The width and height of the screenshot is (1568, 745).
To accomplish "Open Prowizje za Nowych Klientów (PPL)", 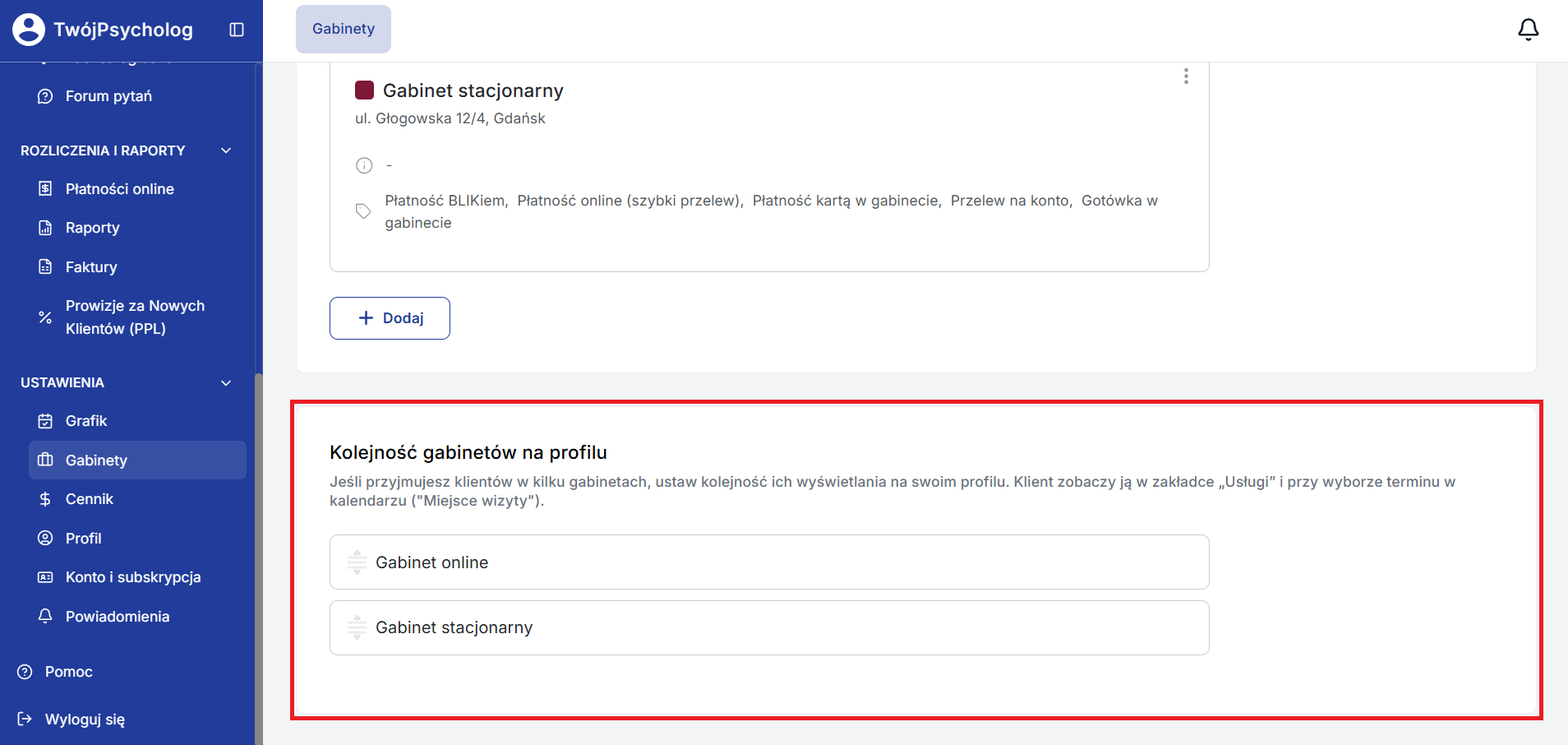I will coord(135,317).
